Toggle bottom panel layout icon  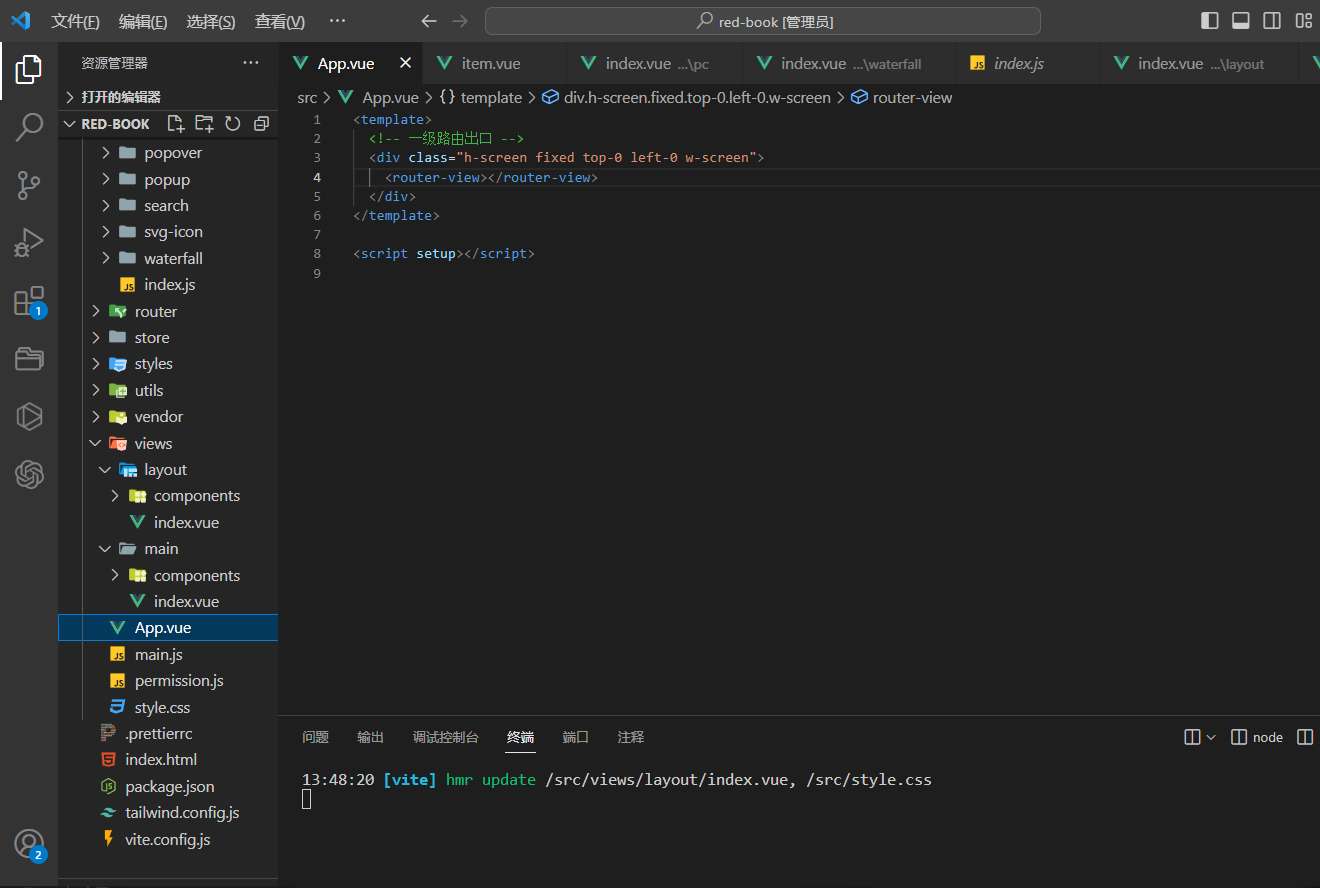point(1241,21)
